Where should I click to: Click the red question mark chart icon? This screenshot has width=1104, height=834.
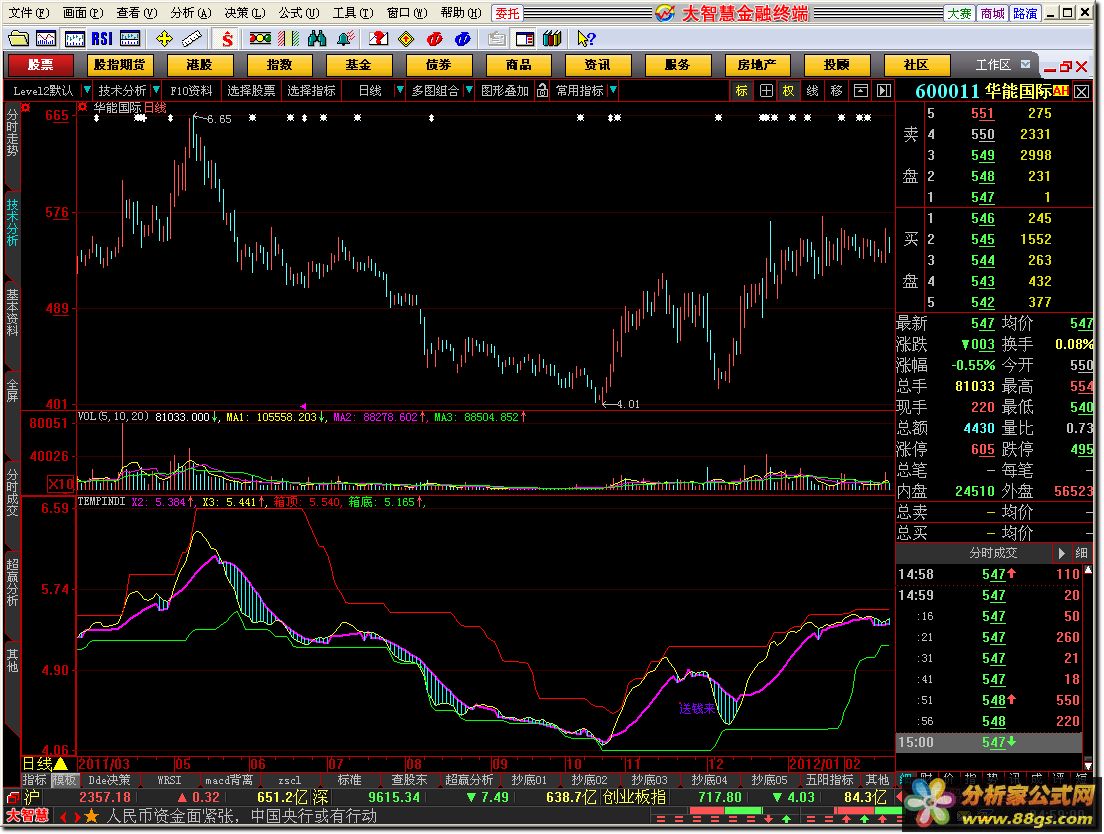(x=378, y=39)
